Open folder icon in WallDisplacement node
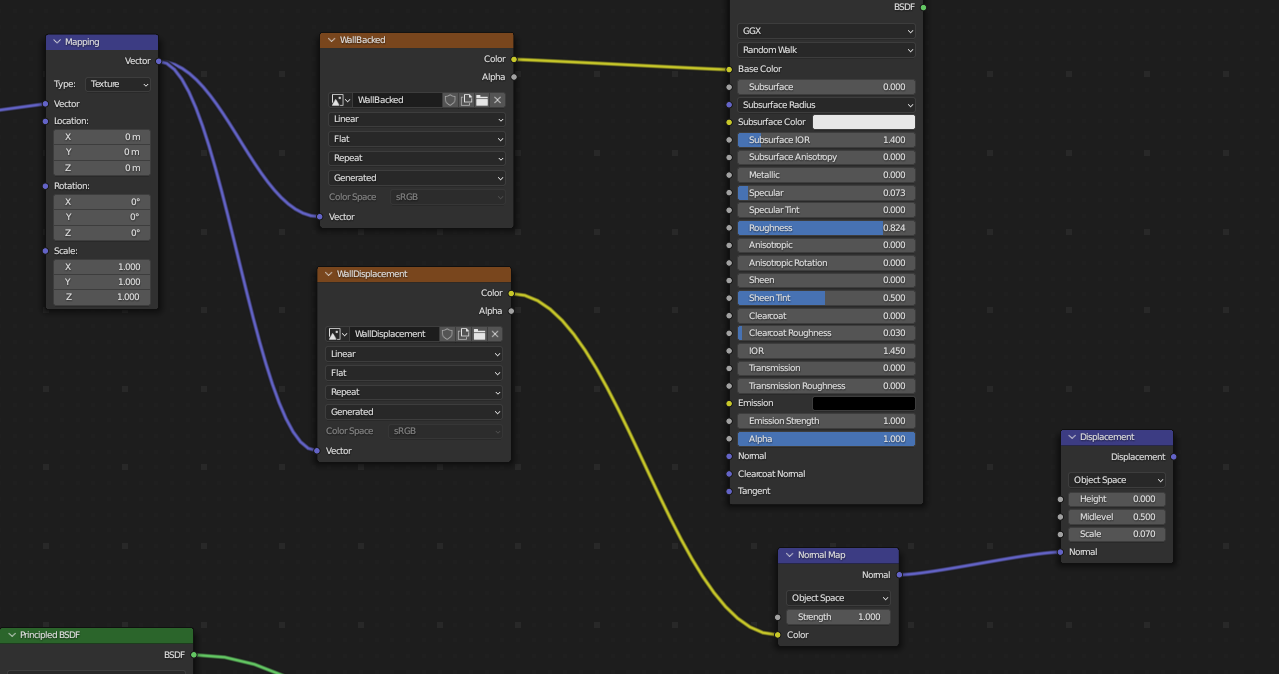Image resolution: width=1279 pixels, height=674 pixels. pos(480,334)
